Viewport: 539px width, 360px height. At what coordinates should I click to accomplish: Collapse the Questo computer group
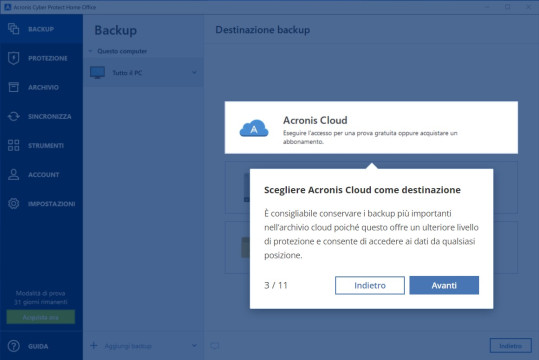[x=90, y=51]
